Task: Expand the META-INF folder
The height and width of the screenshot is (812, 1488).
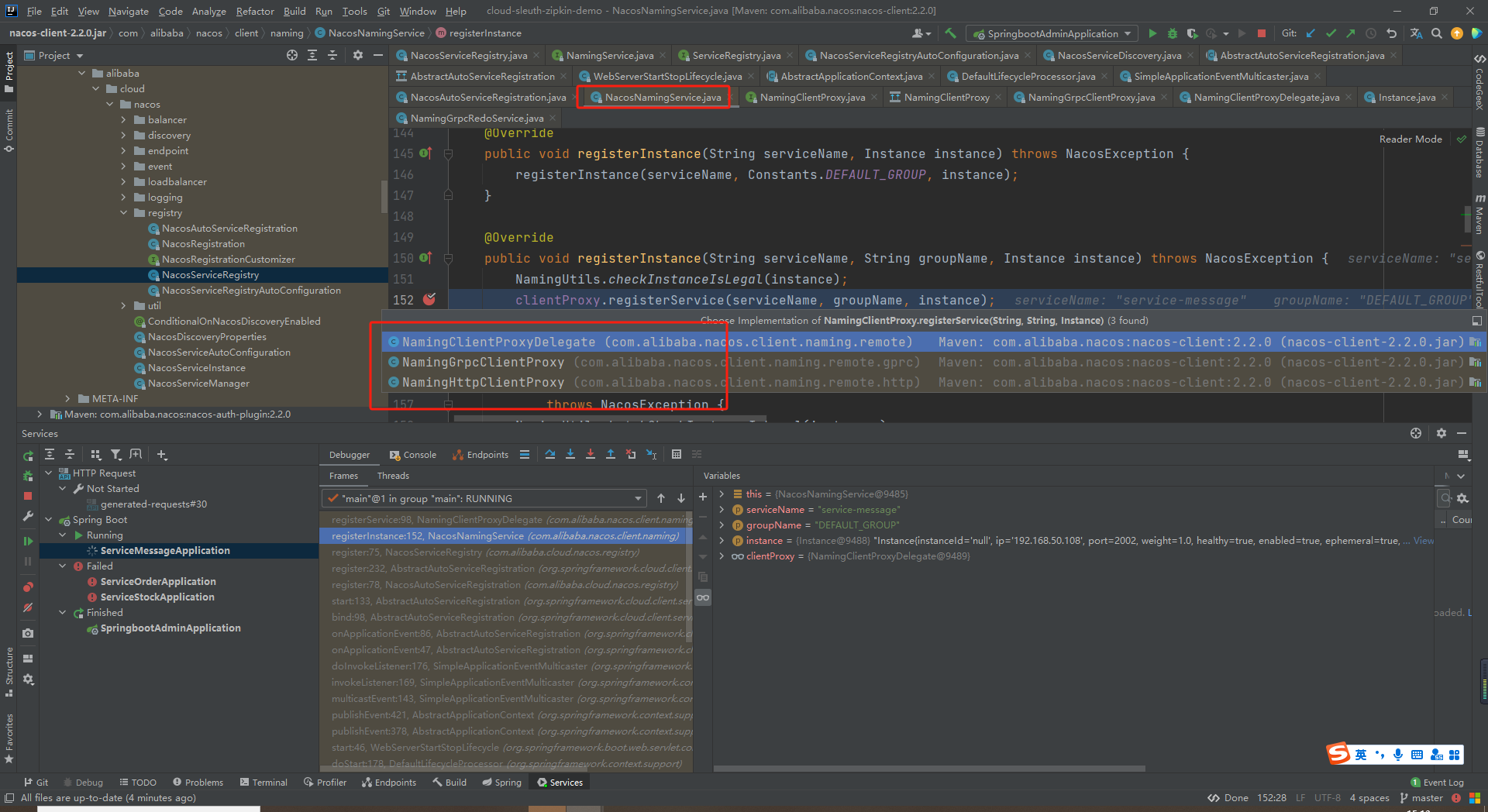Action: [x=67, y=399]
